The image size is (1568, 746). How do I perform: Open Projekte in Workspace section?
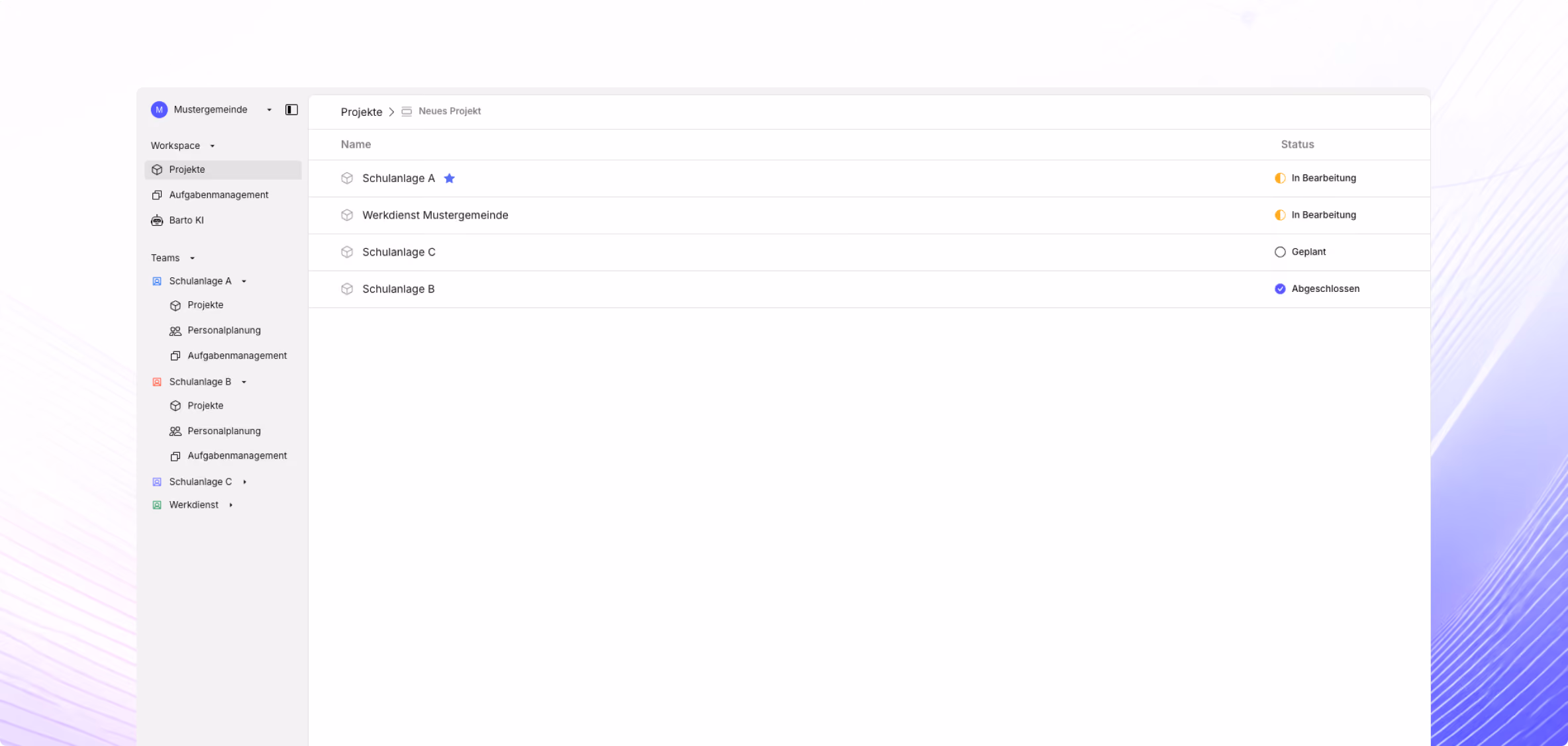(x=223, y=170)
